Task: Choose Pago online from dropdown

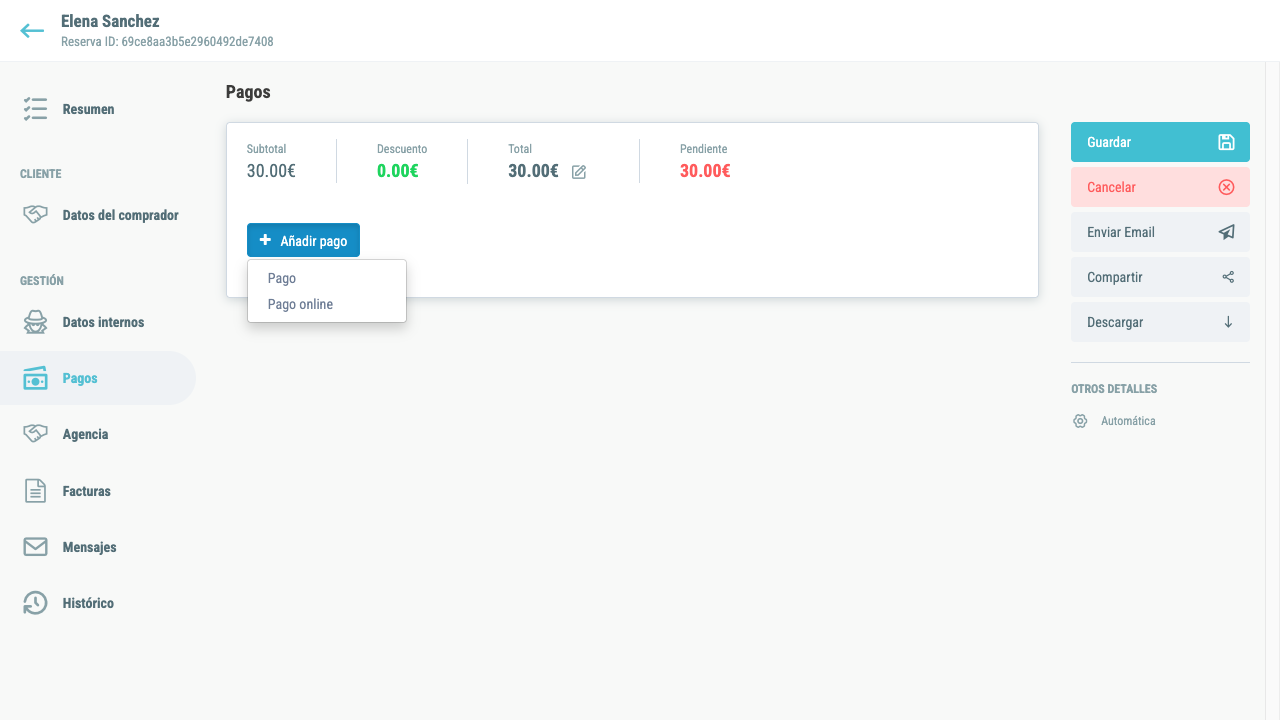Action: [x=326, y=304]
